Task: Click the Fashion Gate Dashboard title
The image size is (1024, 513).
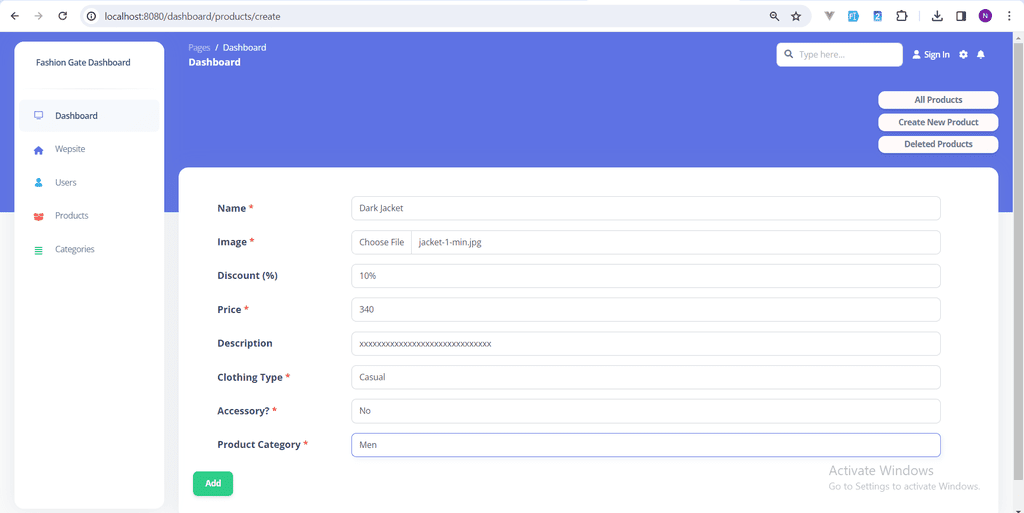Action: 83,63
